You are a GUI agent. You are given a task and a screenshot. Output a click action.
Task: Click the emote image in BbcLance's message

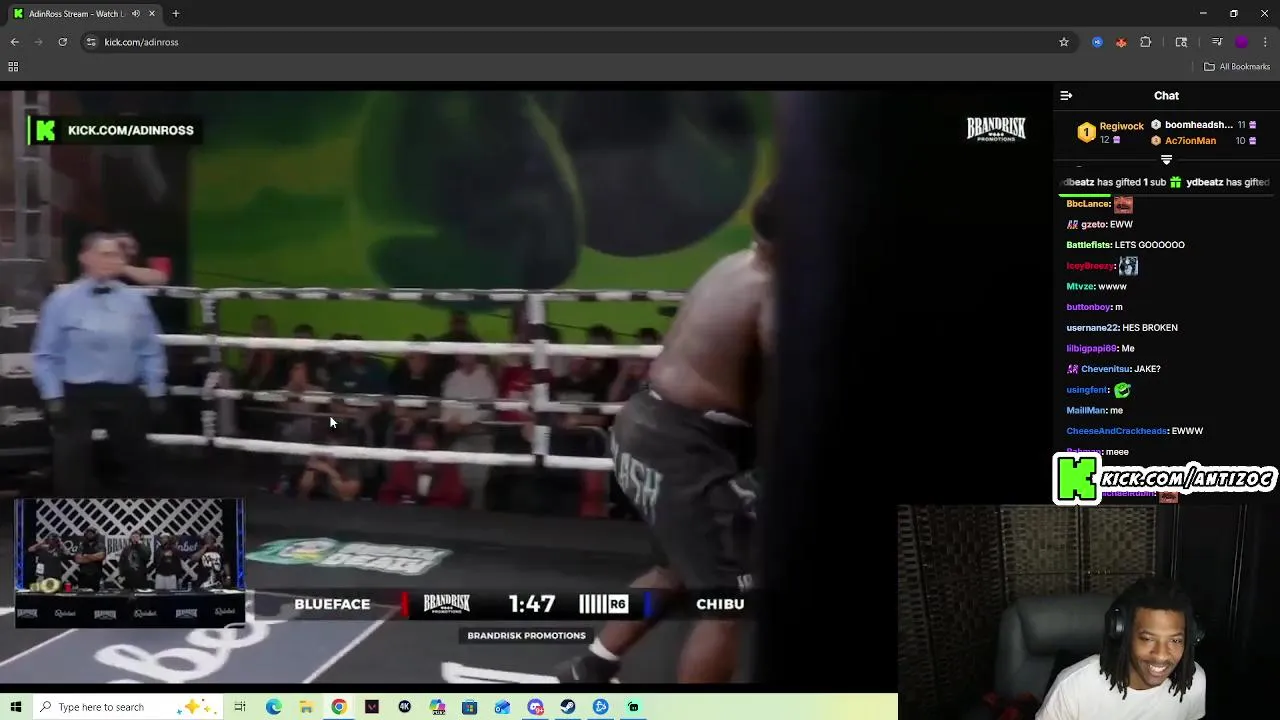pyautogui.click(x=1123, y=204)
